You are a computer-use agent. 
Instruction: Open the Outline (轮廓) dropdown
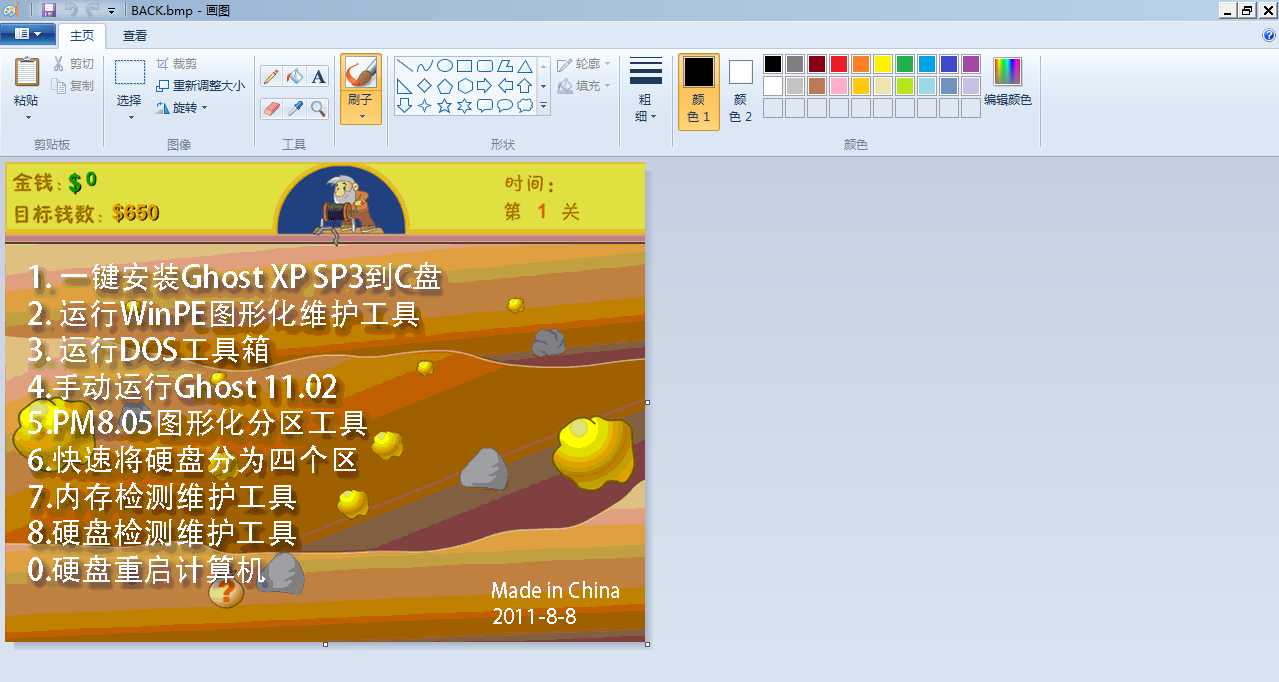tap(584, 64)
